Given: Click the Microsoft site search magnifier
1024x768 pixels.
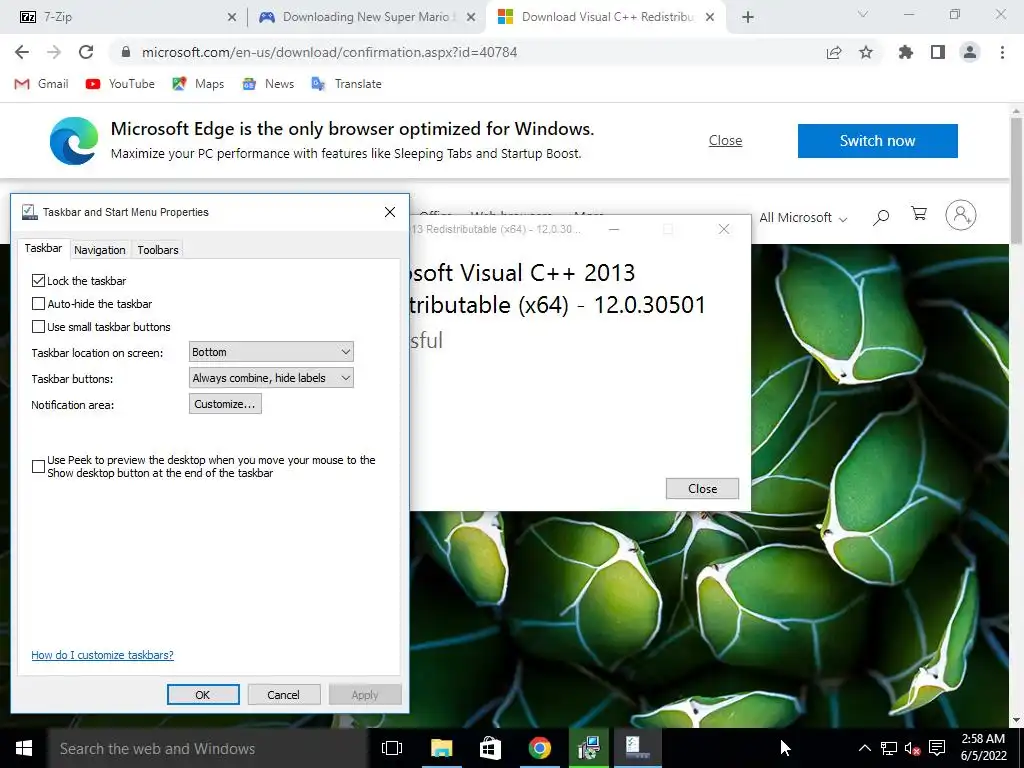Looking at the screenshot, I should click(881, 217).
